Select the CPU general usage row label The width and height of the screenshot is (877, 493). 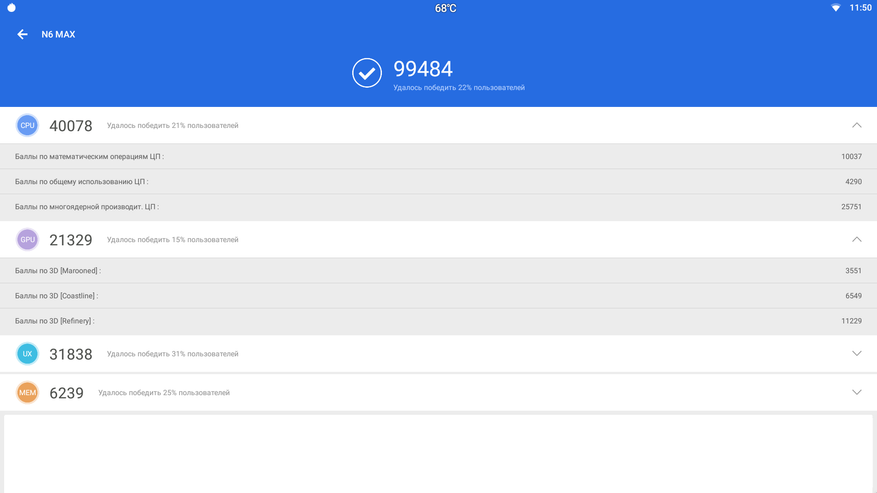(x=82, y=182)
